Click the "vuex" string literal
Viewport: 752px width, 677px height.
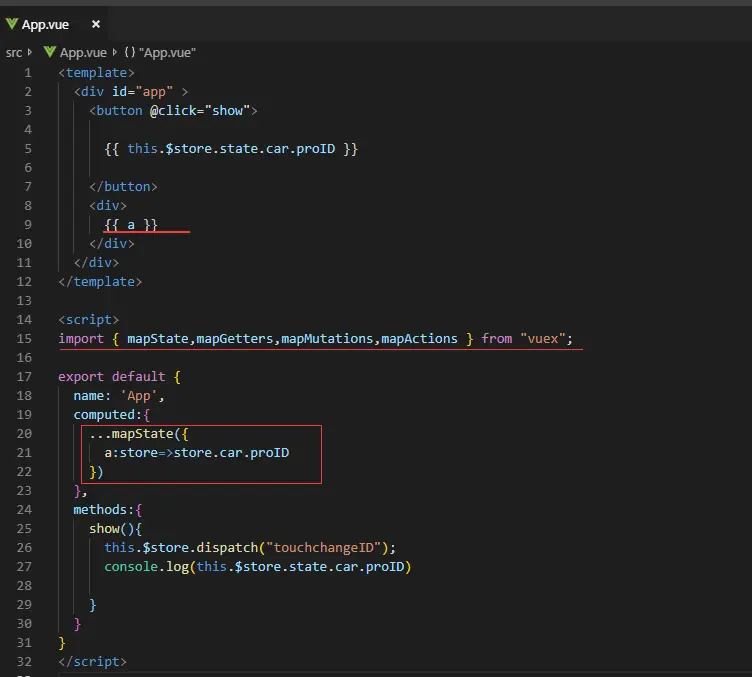[x=542, y=338]
